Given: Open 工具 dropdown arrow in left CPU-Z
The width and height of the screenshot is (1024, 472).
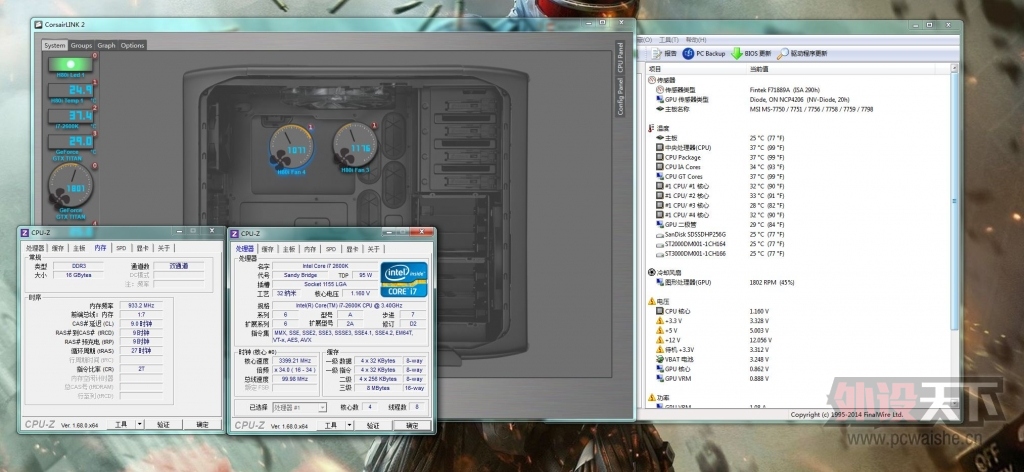Looking at the screenshot, I should (139, 424).
